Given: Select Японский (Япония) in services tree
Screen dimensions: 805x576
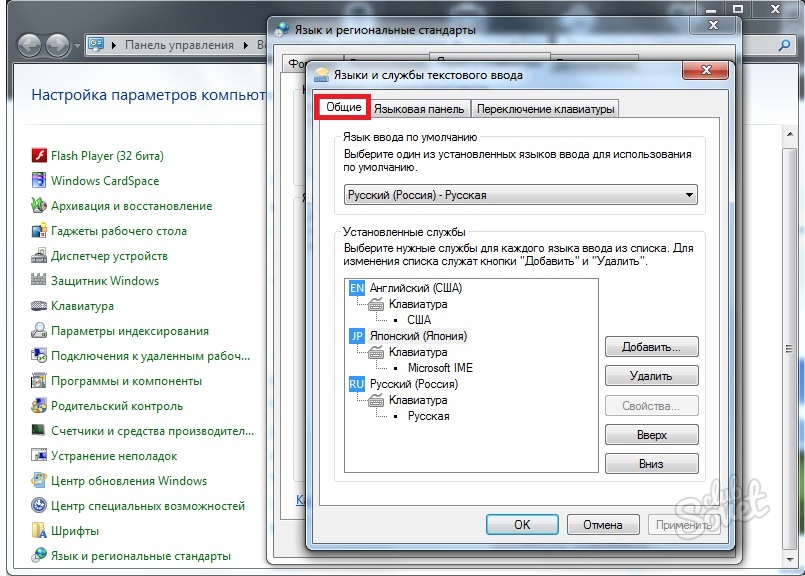Looking at the screenshot, I should 418,336.
